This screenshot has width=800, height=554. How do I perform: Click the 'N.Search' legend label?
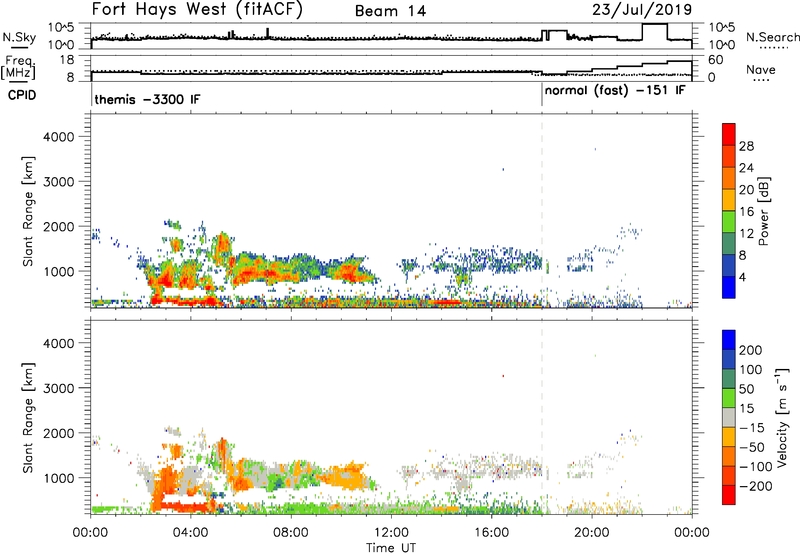coord(772,37)
